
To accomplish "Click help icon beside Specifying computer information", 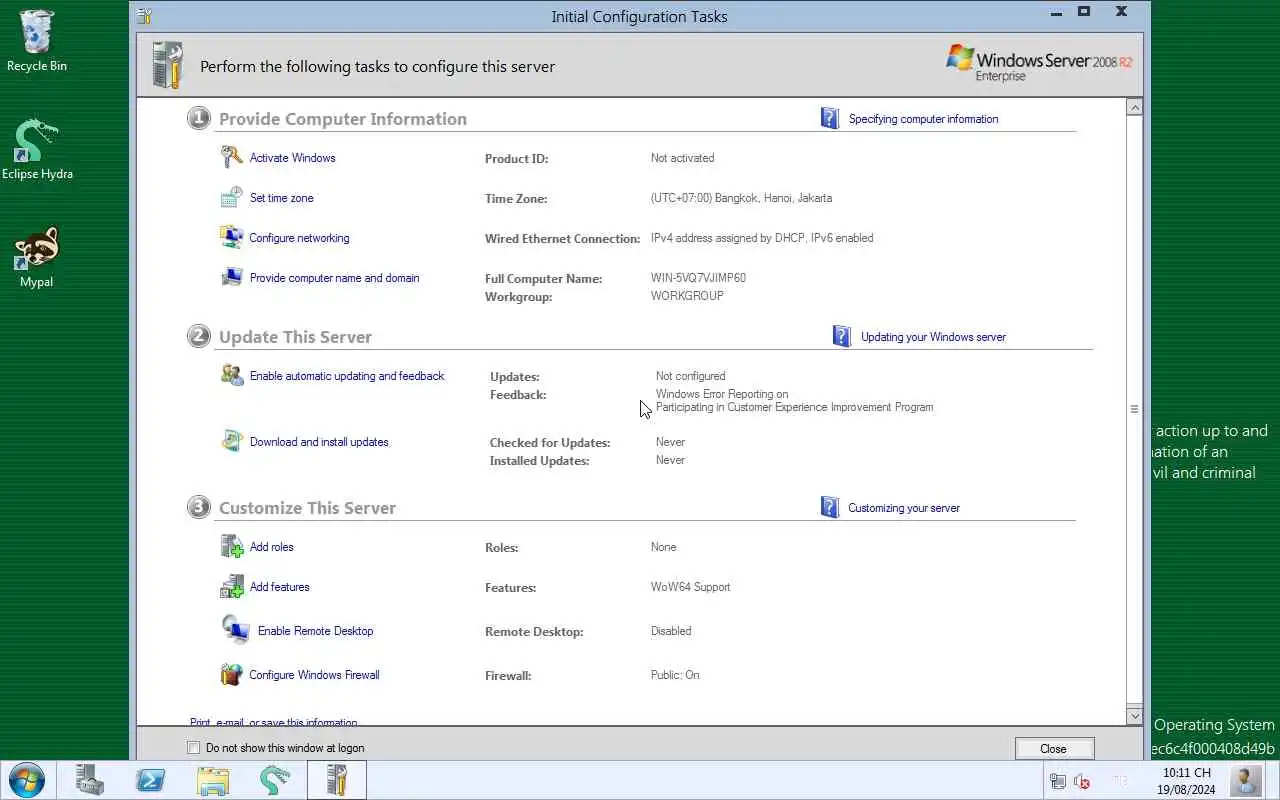I will [x=830, y=118].
